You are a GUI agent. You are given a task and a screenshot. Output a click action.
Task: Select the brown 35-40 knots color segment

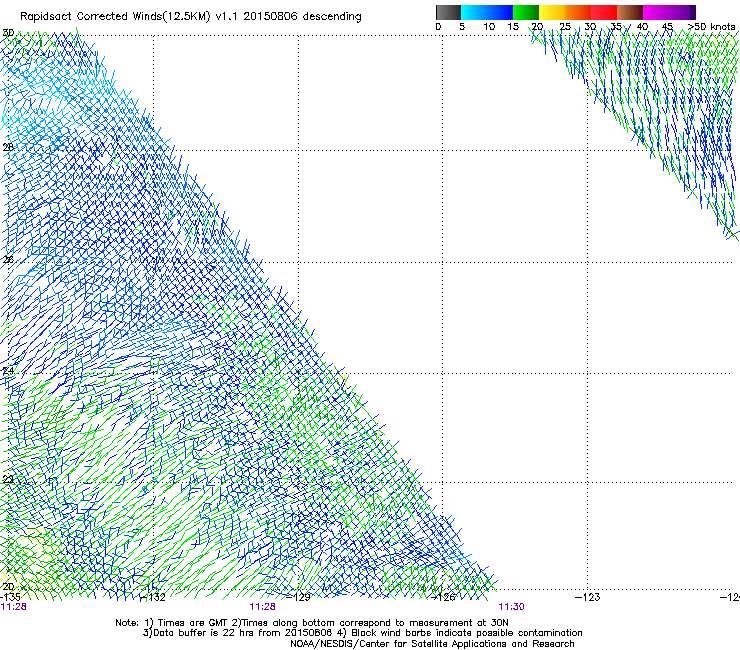(630, 12)
